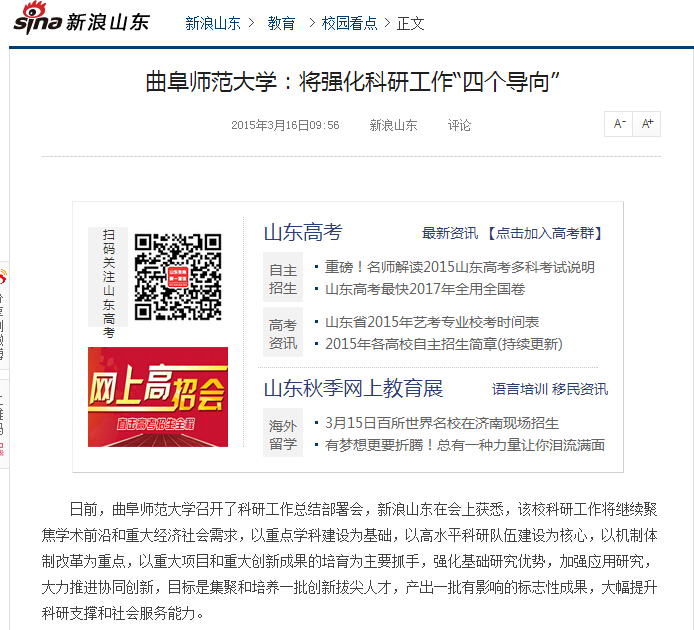Click 新浪山东 source link under title
The image size is (694, 630).
(393, 126)
